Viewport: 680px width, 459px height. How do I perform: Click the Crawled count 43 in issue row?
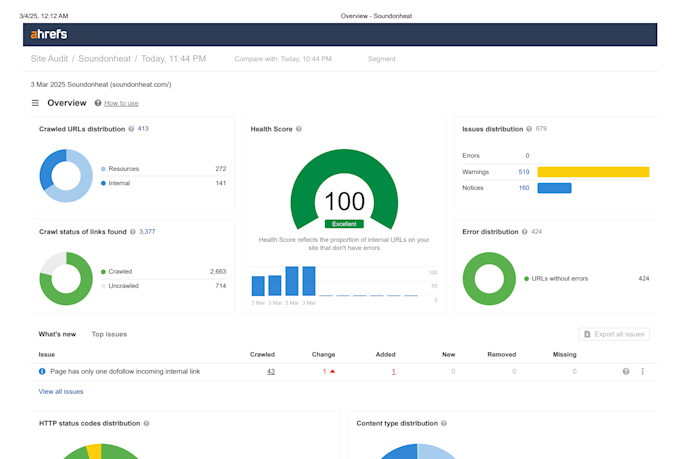[x=271, y=371]
